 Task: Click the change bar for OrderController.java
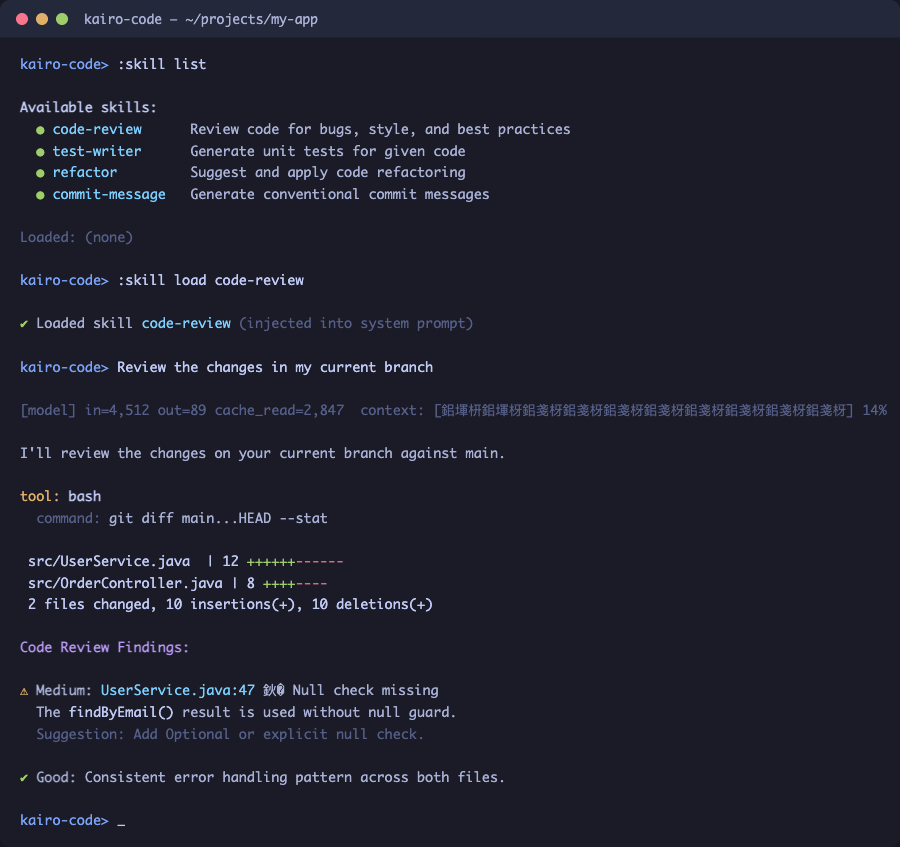tap(295, 584)
